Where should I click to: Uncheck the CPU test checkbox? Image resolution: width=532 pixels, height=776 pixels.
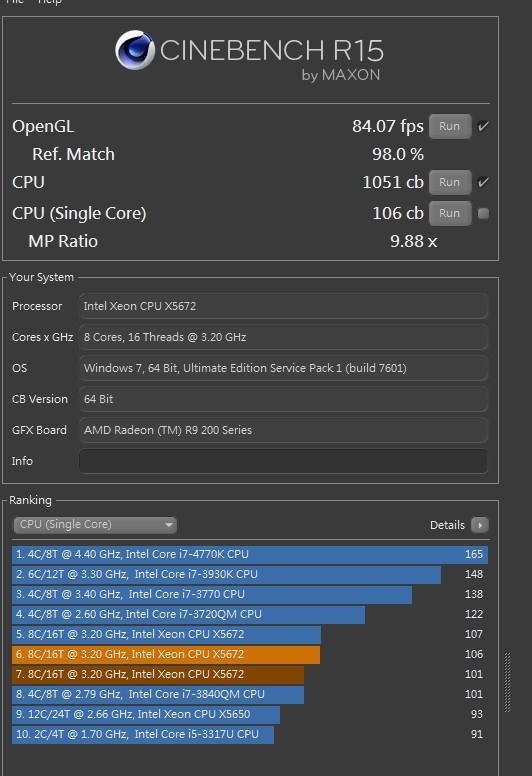(x=483, y=182)
